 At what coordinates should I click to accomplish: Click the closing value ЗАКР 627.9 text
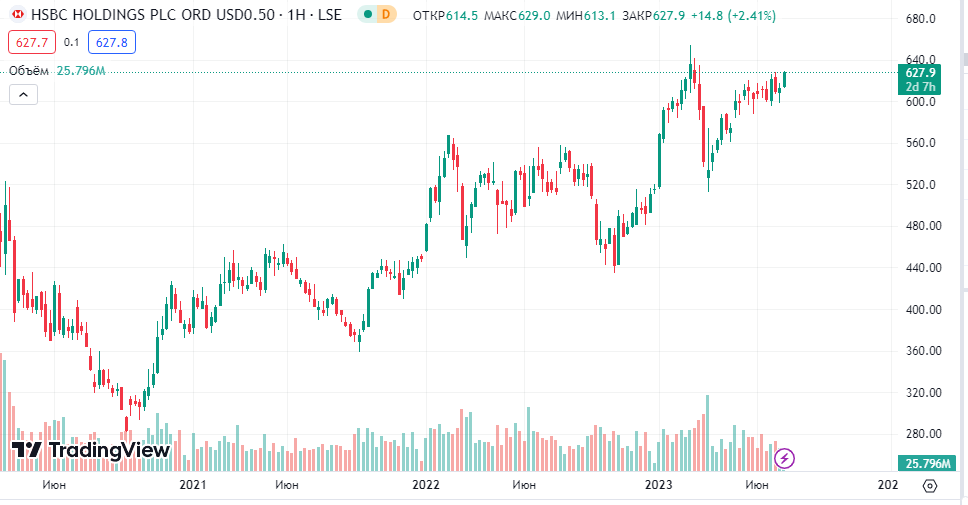coord(653,15)
